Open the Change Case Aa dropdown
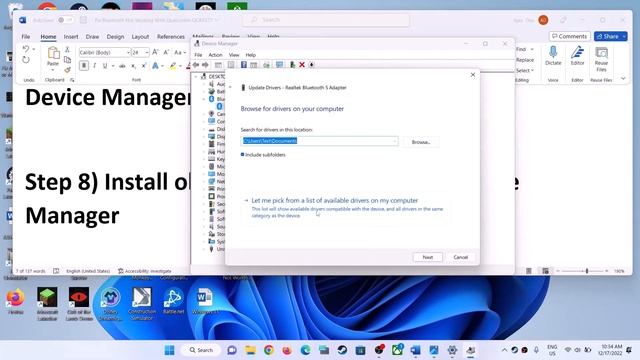This screenshot has width=640, height=360. pos(180,52)
